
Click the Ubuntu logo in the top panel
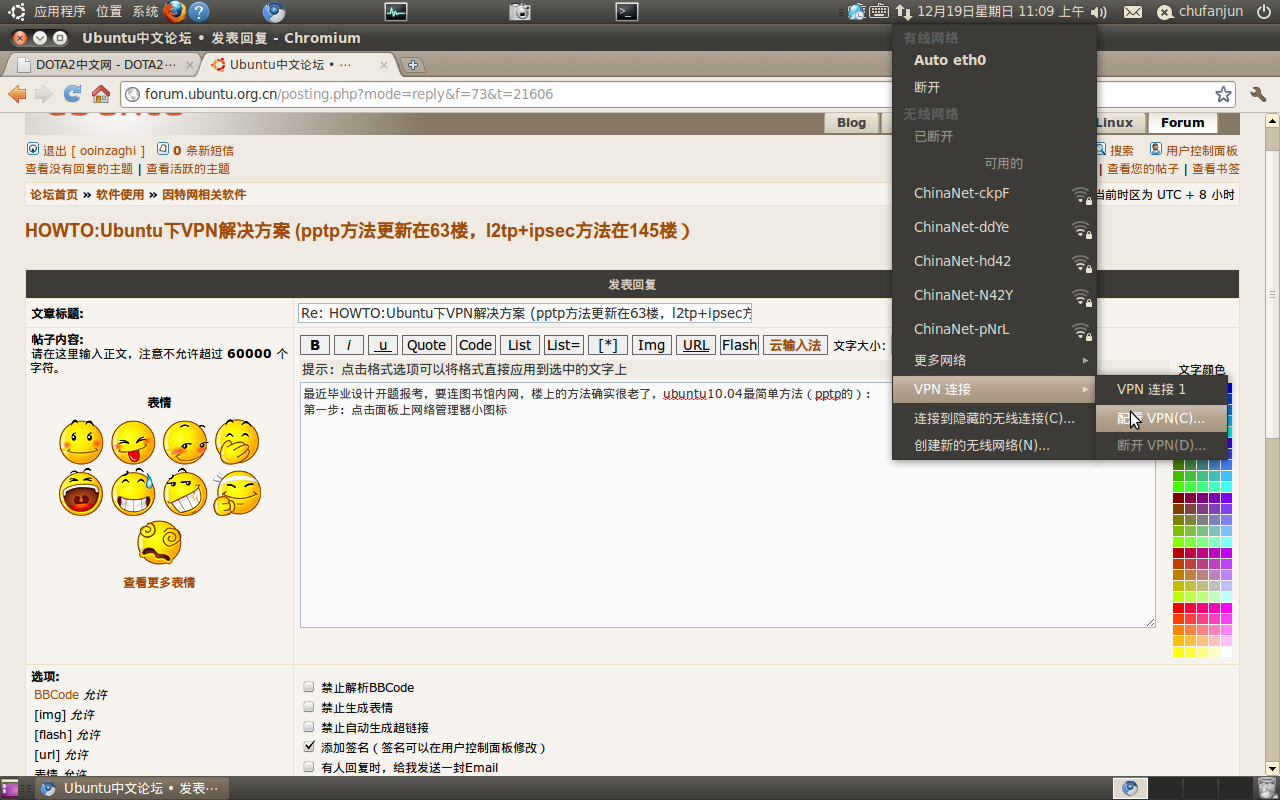17,11
